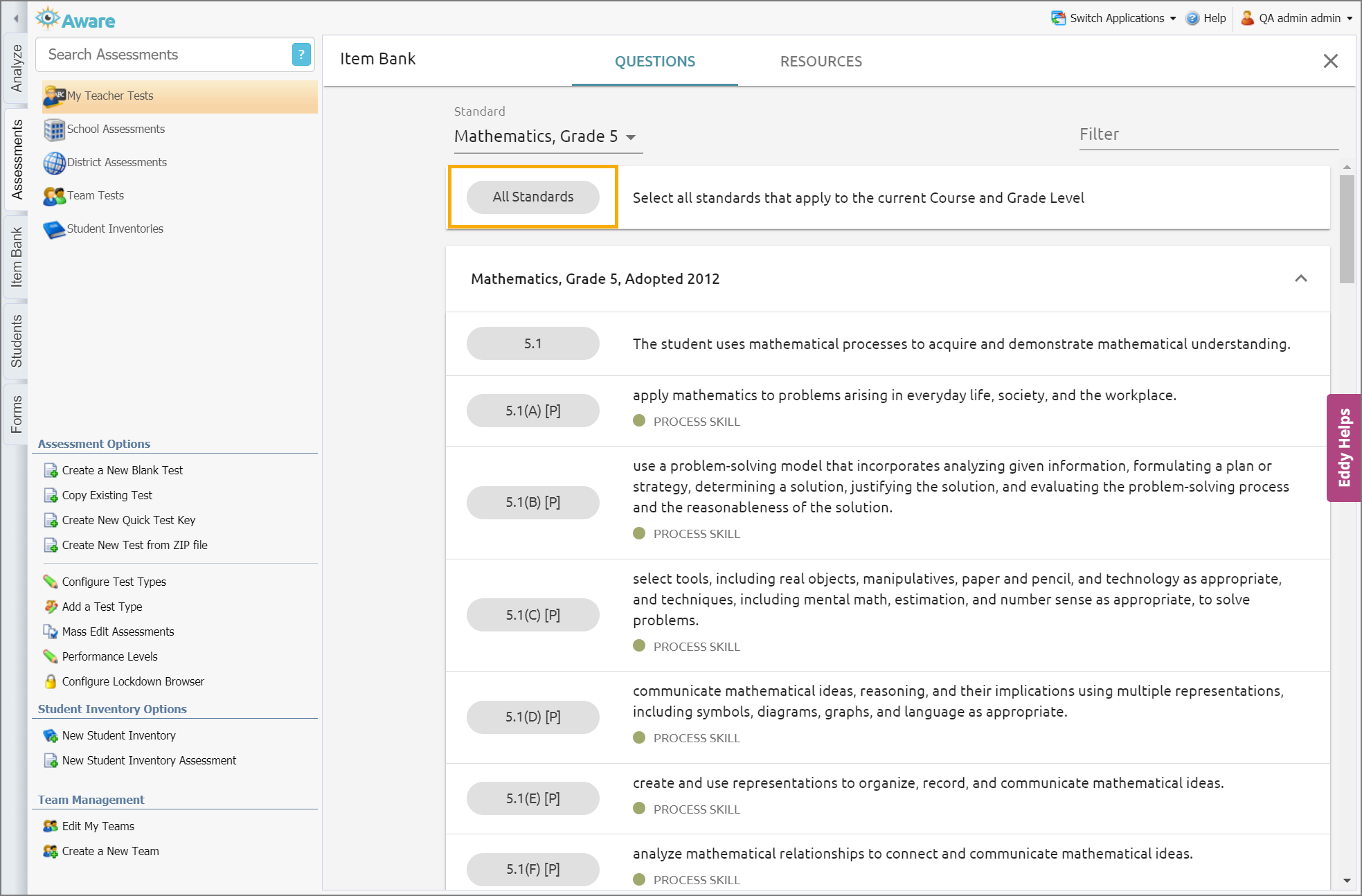Click the Performance Levels link
1362x896 pixels.
click(110, 656)
